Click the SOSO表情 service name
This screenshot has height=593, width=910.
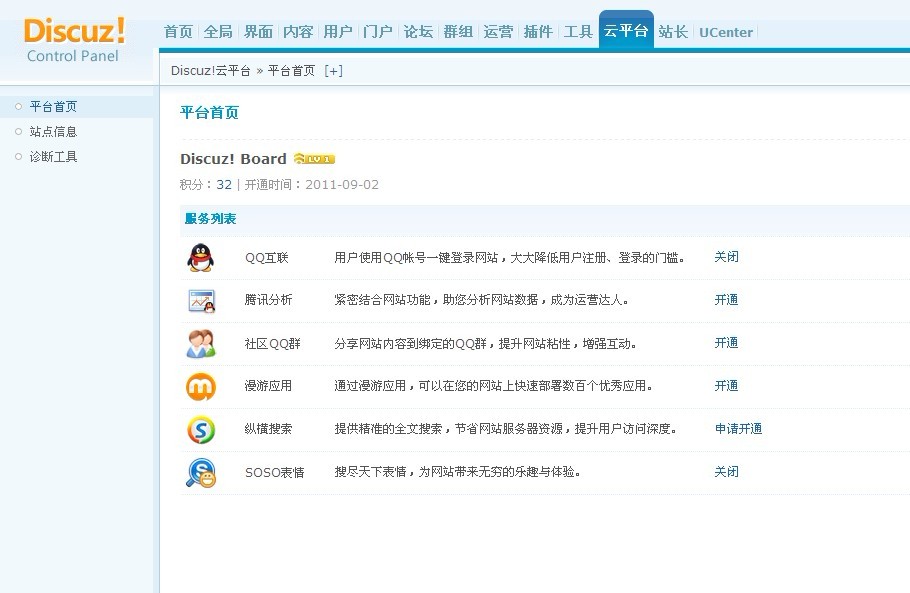click(275, 472)
